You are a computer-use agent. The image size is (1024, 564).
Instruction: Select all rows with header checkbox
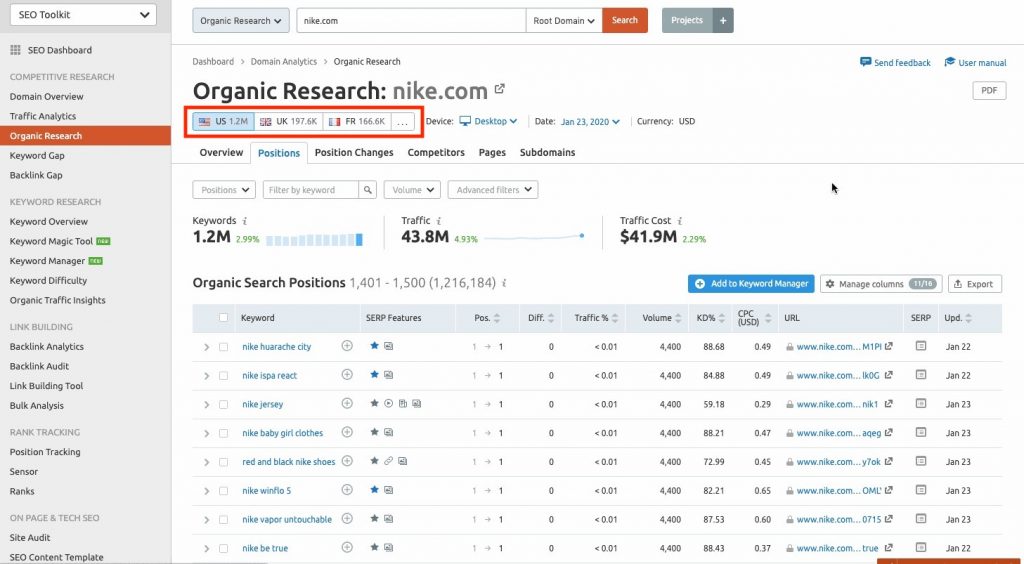pos(223,318)
